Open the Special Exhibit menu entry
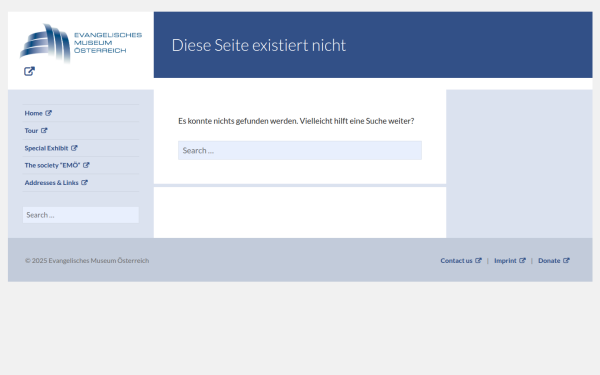Screen dimensions: 600x375 [46, 148]
